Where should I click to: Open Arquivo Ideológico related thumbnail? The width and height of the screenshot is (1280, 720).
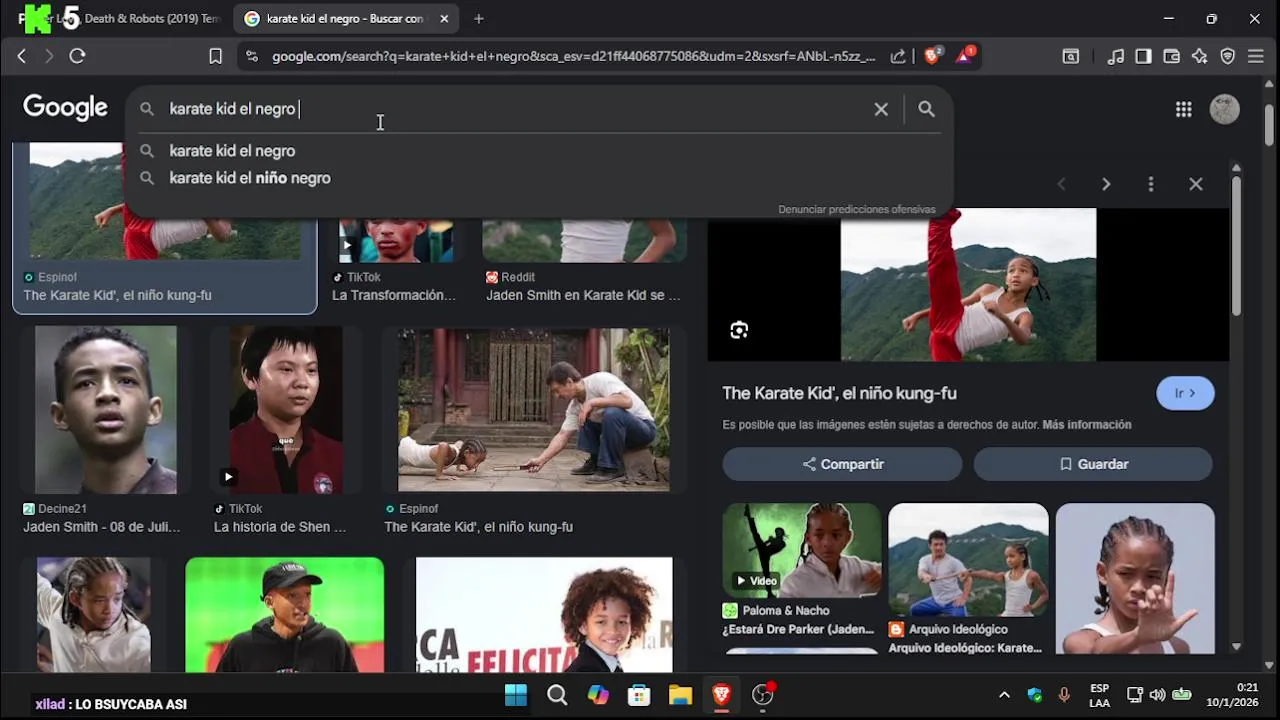coord(968,561)
